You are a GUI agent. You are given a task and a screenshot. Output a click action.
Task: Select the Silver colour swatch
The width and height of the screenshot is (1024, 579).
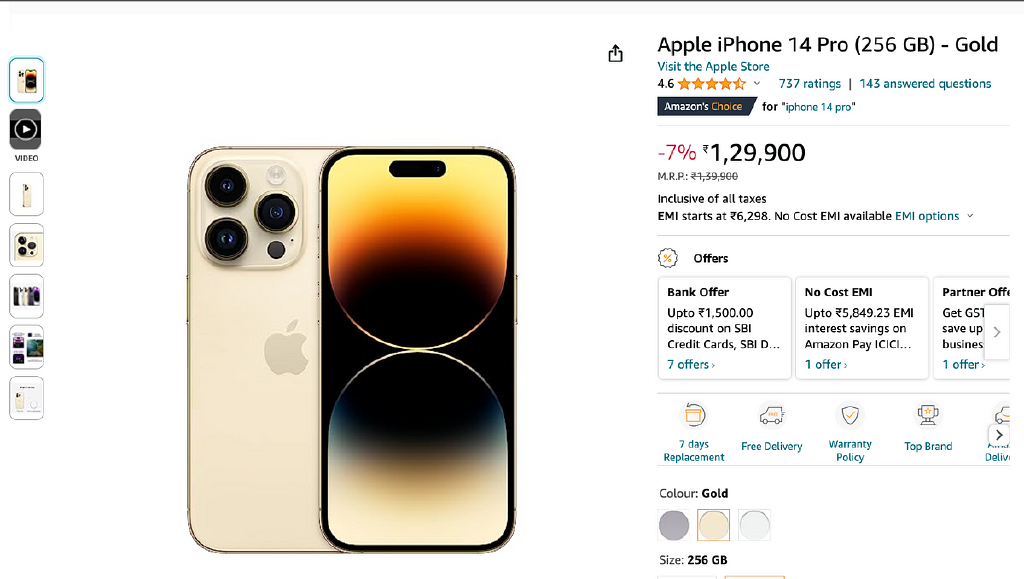(754, 525)
